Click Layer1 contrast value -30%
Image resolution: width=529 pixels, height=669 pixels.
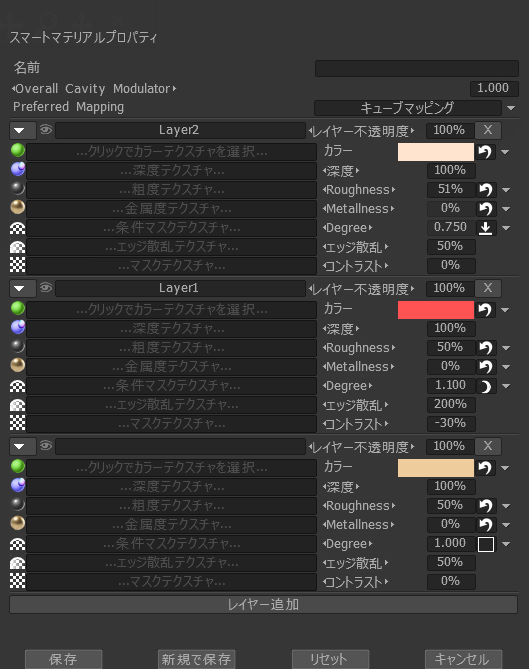point(451,423)
